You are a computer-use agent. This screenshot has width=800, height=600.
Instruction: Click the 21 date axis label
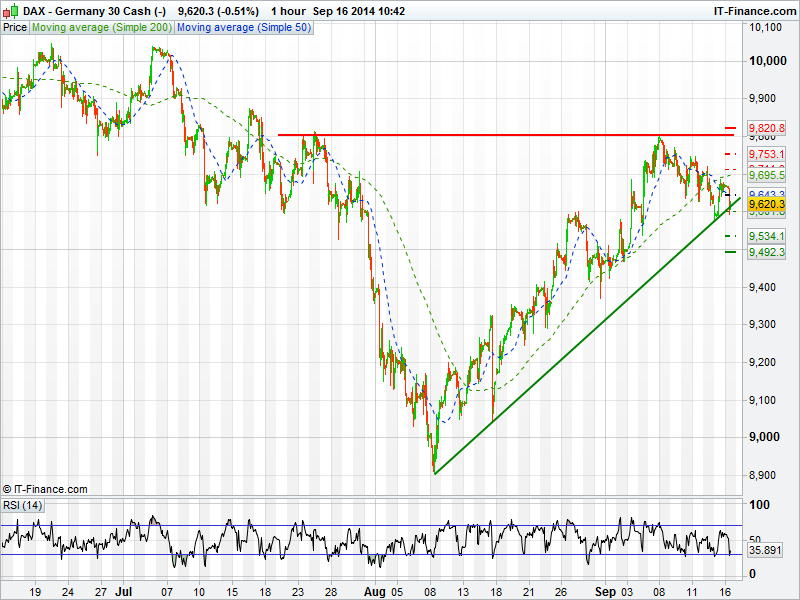(x=529, y=592)
